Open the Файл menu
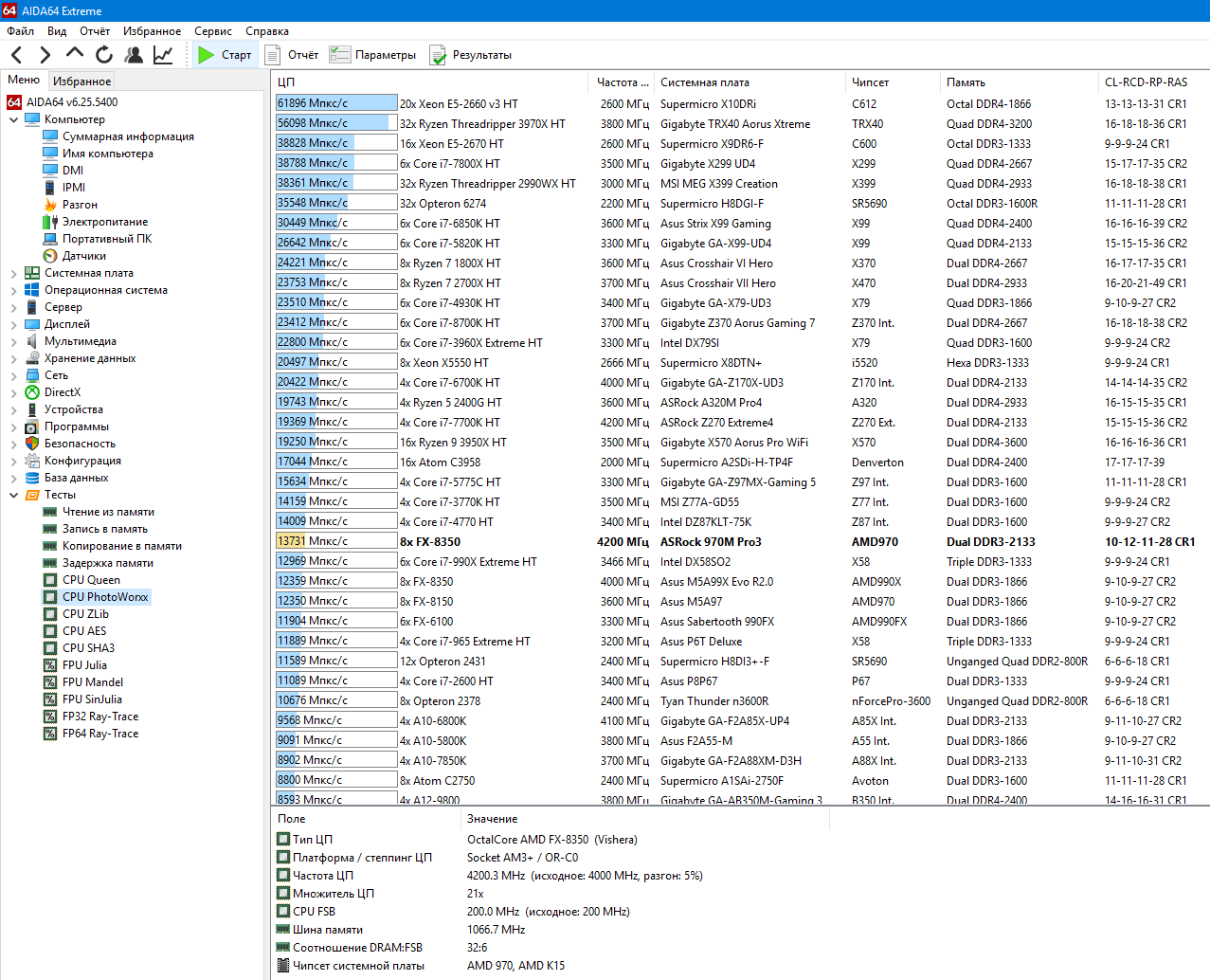Screen dimensions: 1210x980 tap(20, 31)
